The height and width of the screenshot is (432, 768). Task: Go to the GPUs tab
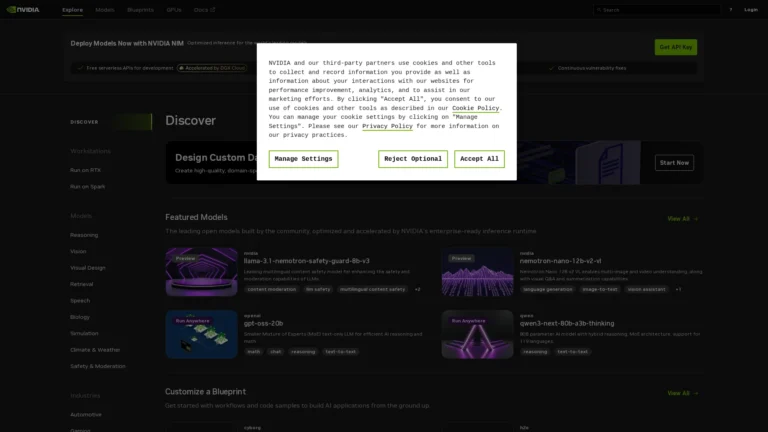(x=174, y=9)
